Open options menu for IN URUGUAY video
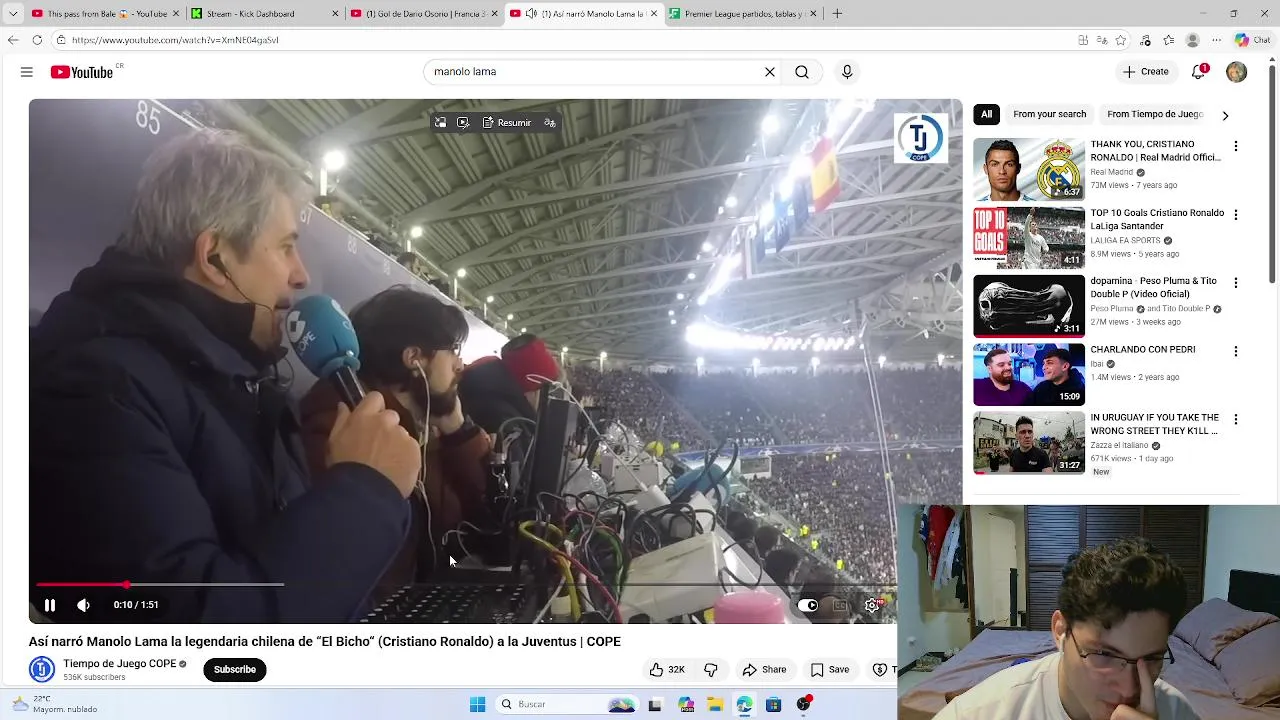1280x720 pixels. (x=1236, y=420)
